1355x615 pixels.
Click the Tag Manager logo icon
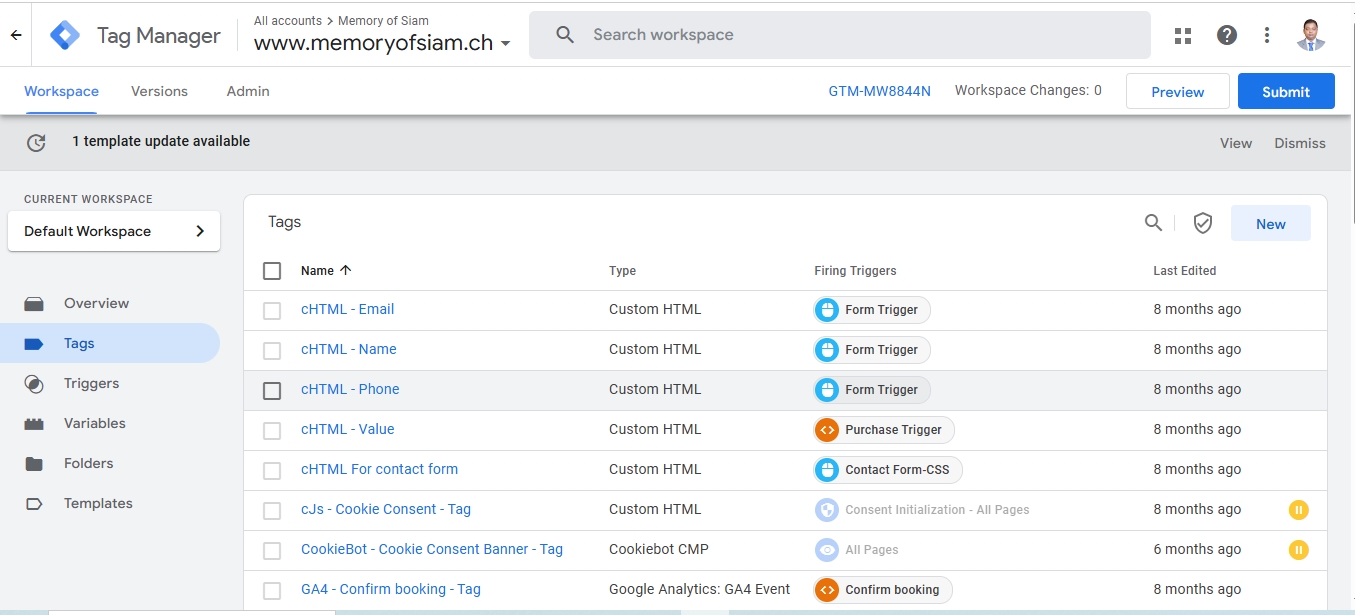(65, 35)
